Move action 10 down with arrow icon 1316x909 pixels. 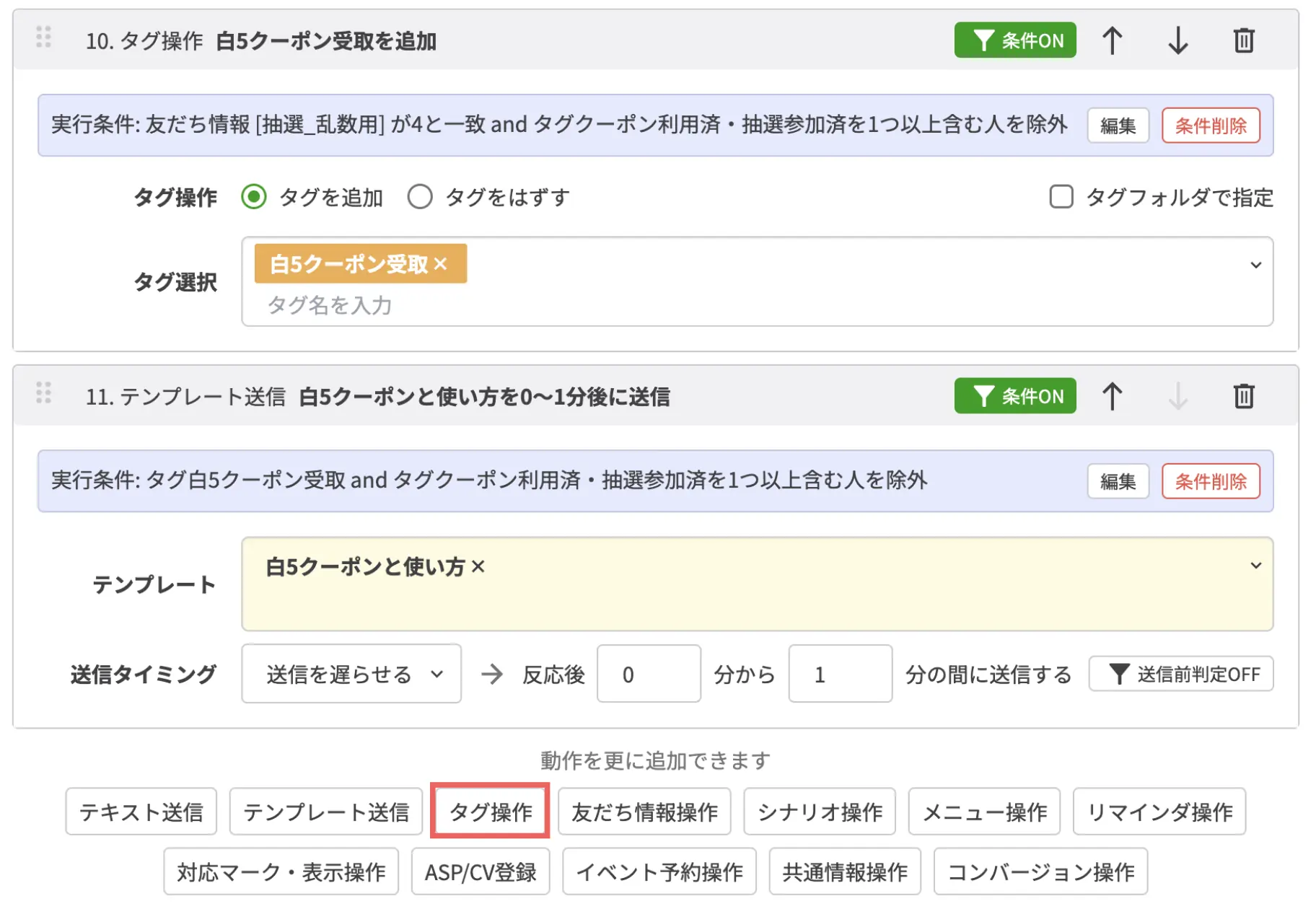click(x=1177, y=40)
